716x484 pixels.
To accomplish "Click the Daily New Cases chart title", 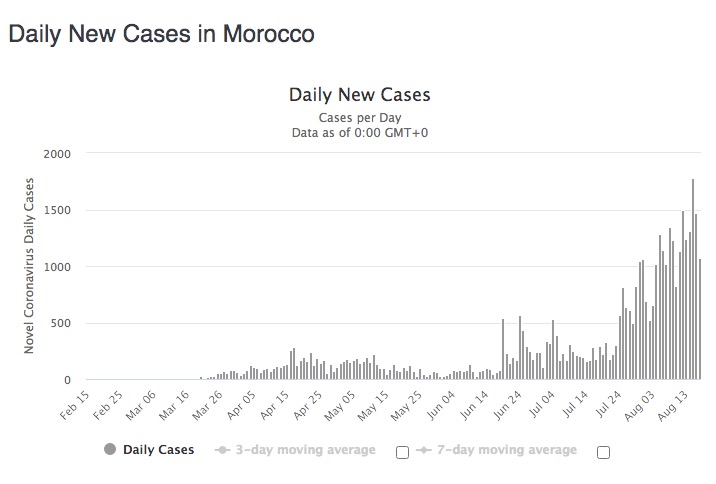I will pyautogui.click(x=359, y=95).
